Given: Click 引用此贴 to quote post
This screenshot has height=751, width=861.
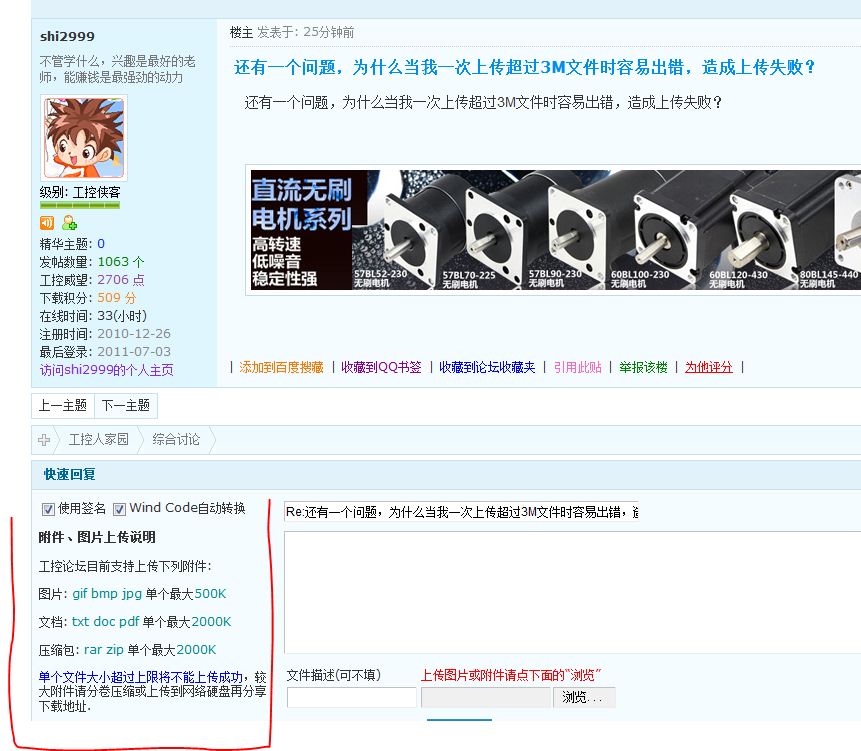Looking at the screenshot, I should (578, 368).
